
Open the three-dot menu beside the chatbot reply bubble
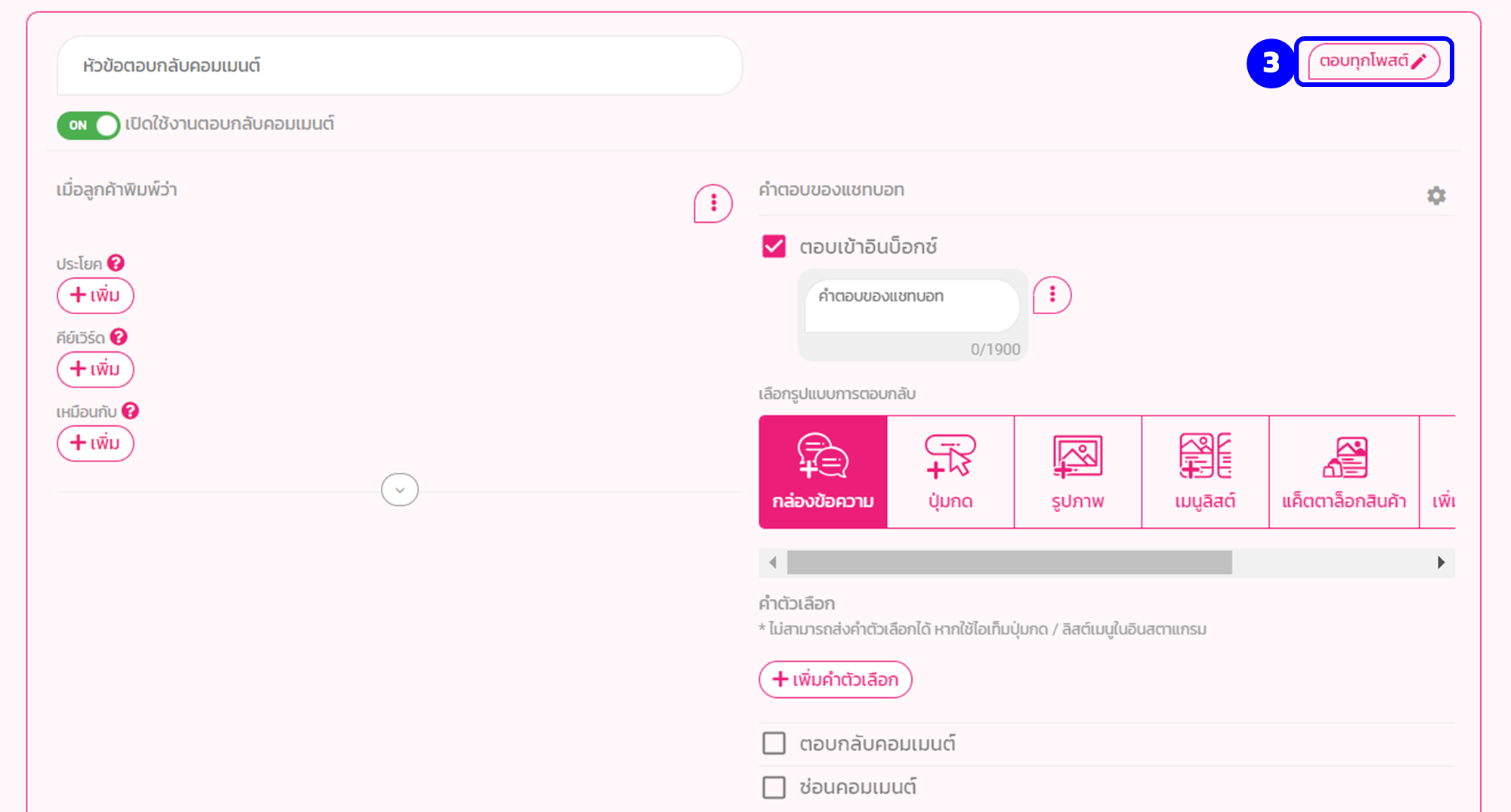pos(1052,295)
